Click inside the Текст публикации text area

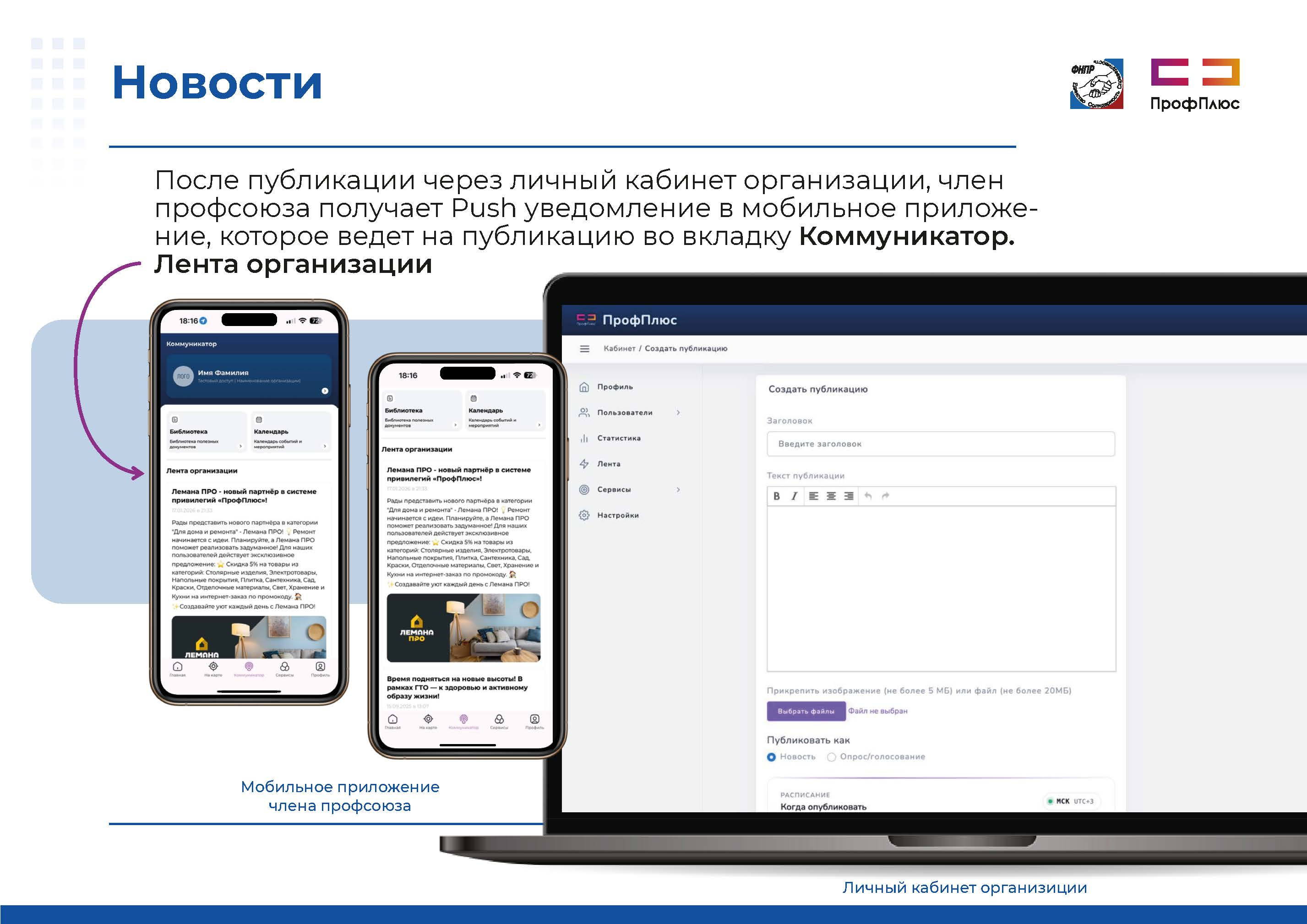(941, 589)
